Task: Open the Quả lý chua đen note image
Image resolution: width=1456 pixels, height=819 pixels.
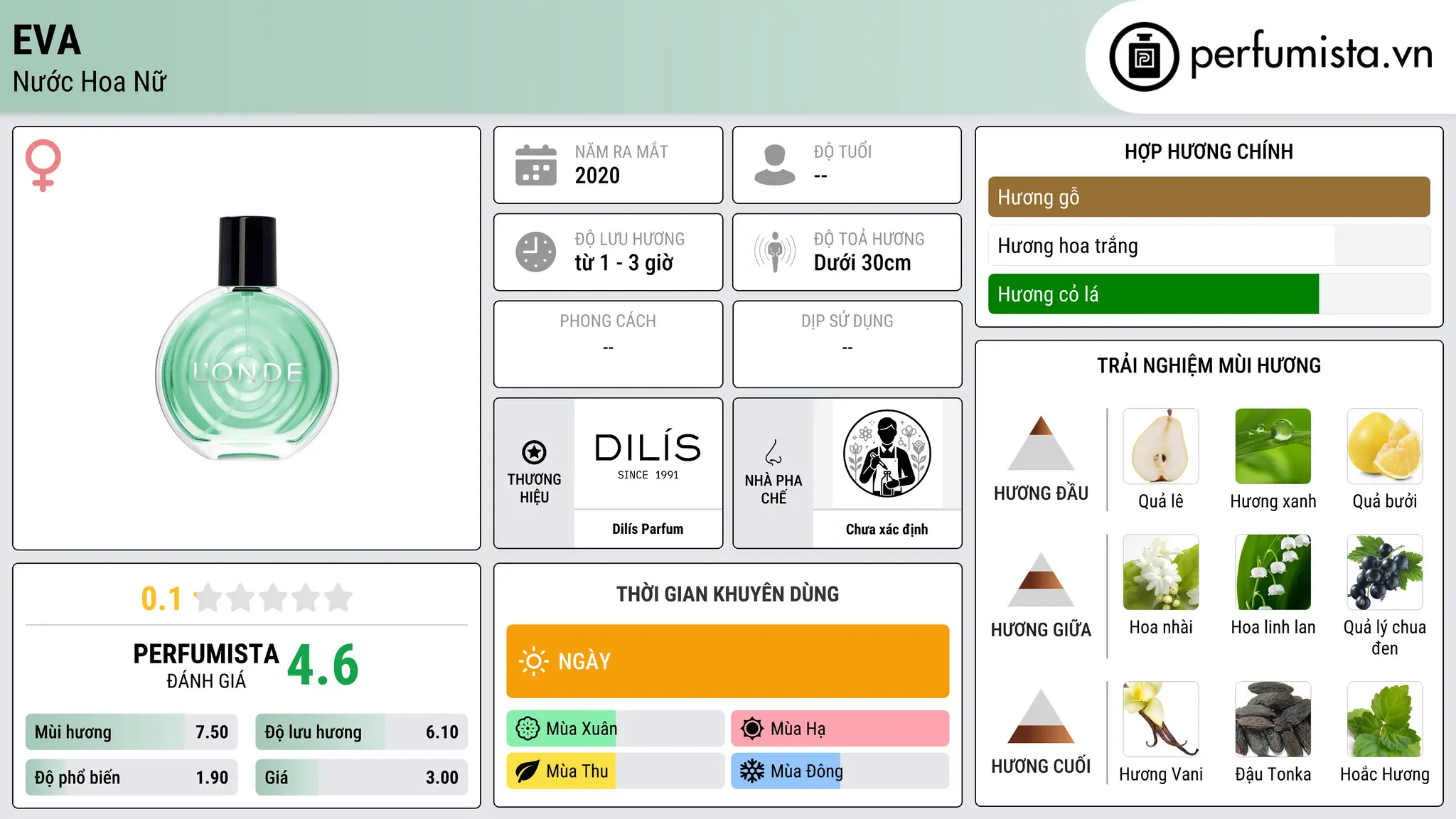Action: coord(1385,572)
